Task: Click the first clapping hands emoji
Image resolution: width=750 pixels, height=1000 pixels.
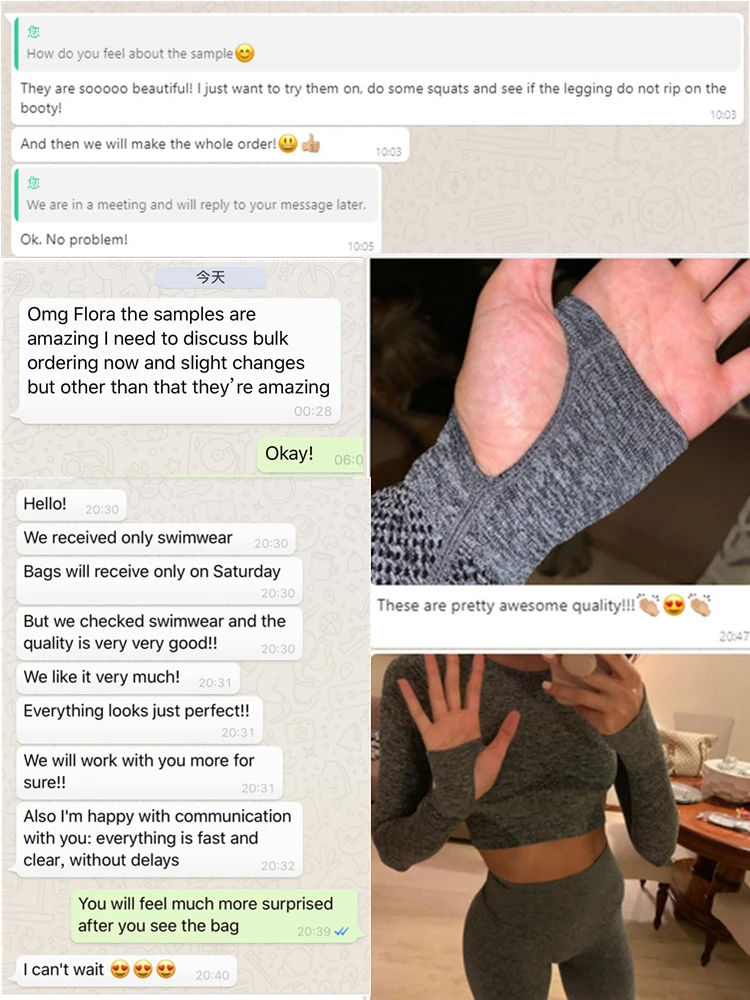Action: click(649, 605)
